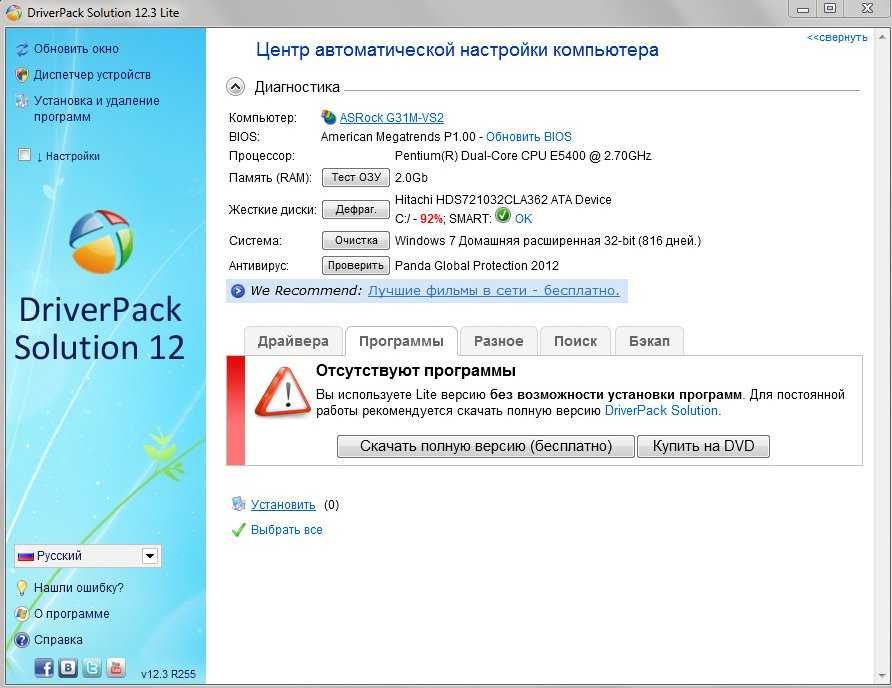Toggle the Настройки checkbox

coord(25,155)
